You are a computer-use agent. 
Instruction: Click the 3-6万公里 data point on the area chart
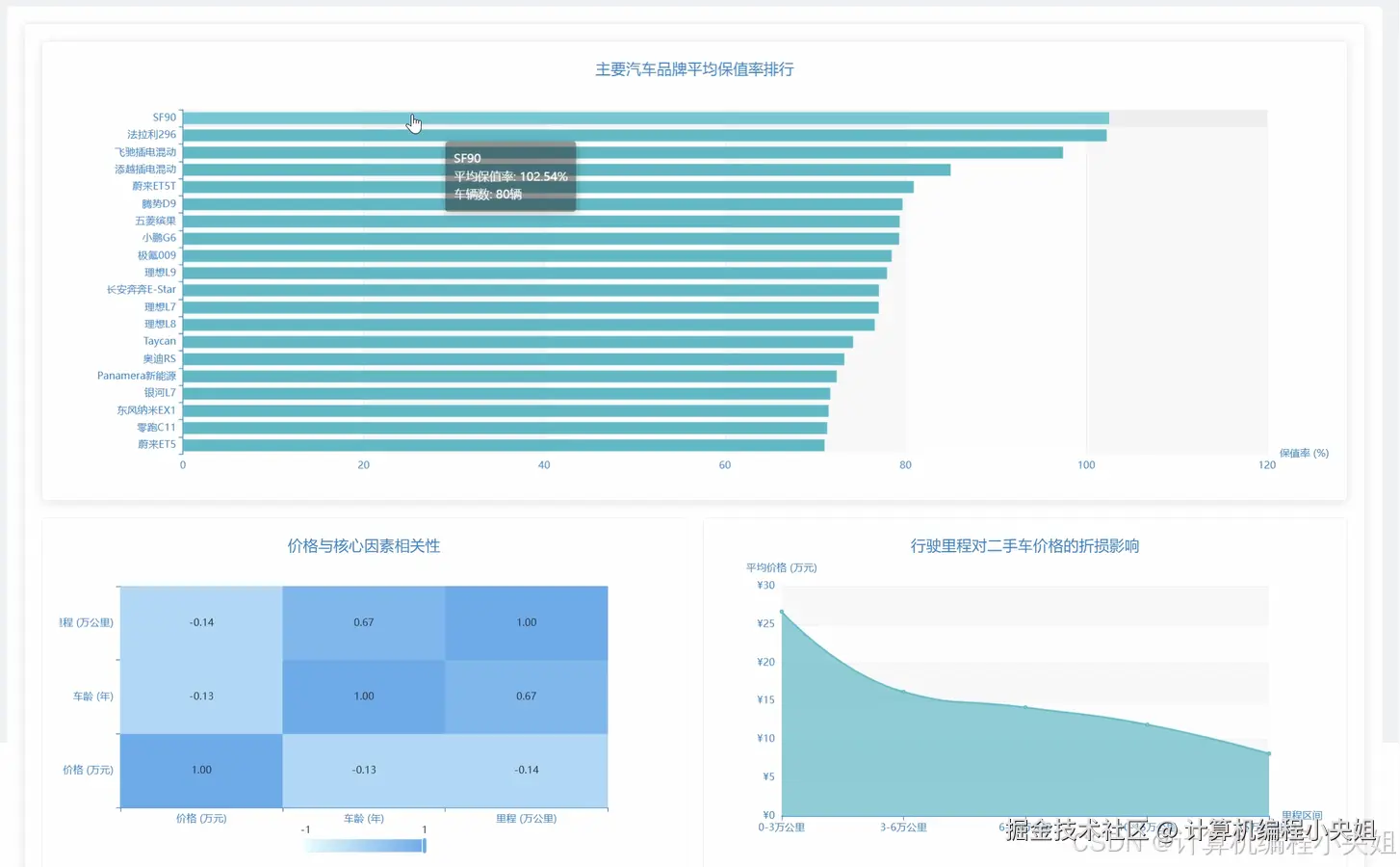coord(903,691)
